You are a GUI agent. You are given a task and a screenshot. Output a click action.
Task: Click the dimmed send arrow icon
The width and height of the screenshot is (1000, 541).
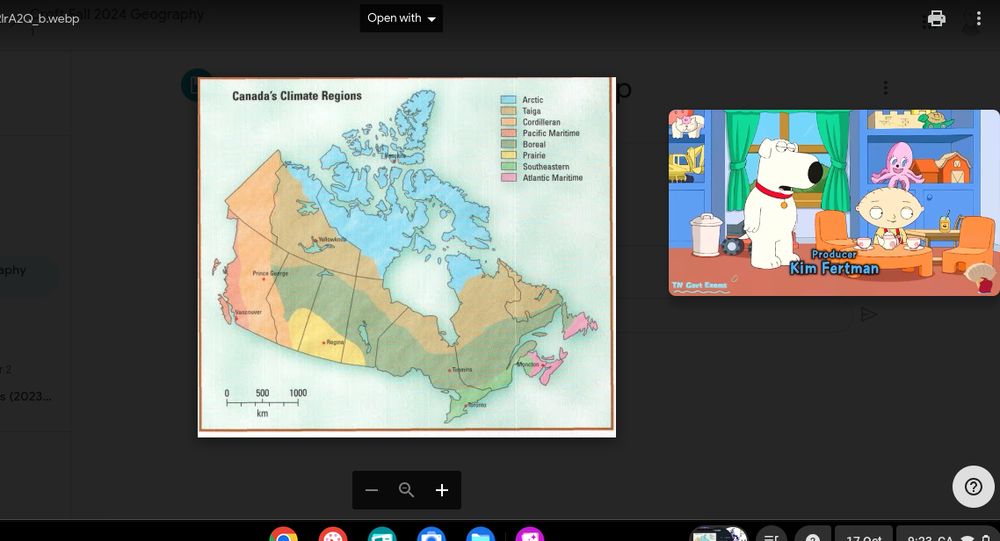coord(869,314)
